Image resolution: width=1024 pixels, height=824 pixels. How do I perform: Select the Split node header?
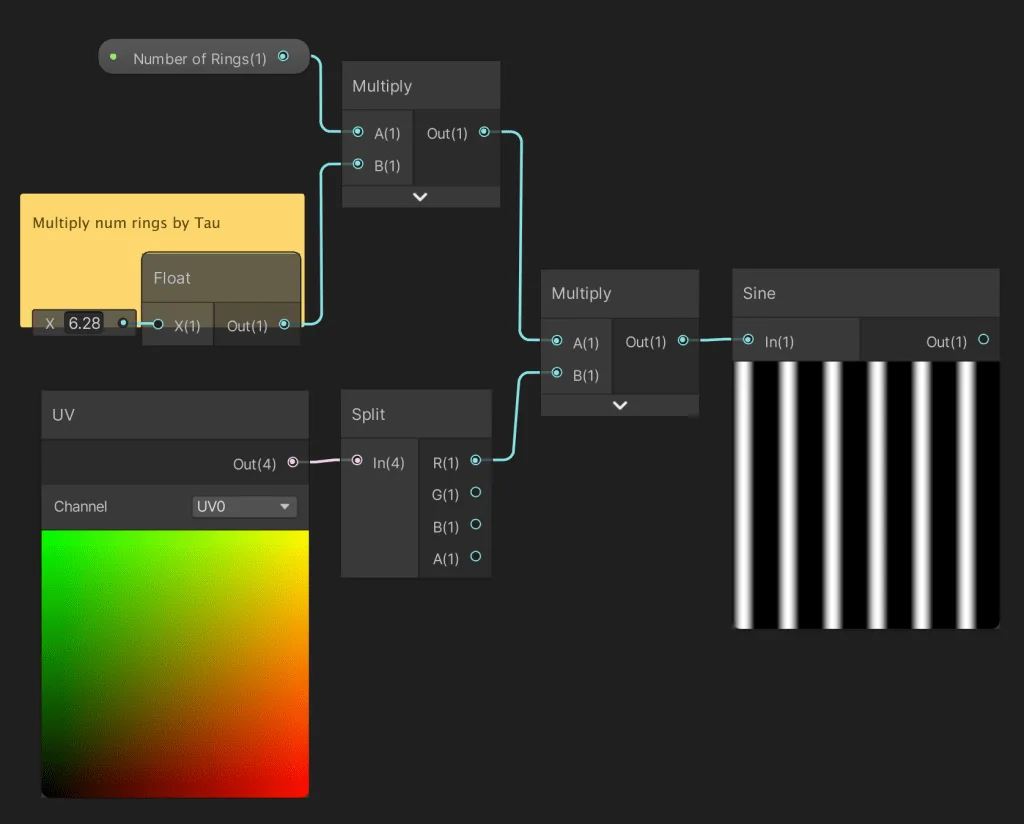click(415, 414)
